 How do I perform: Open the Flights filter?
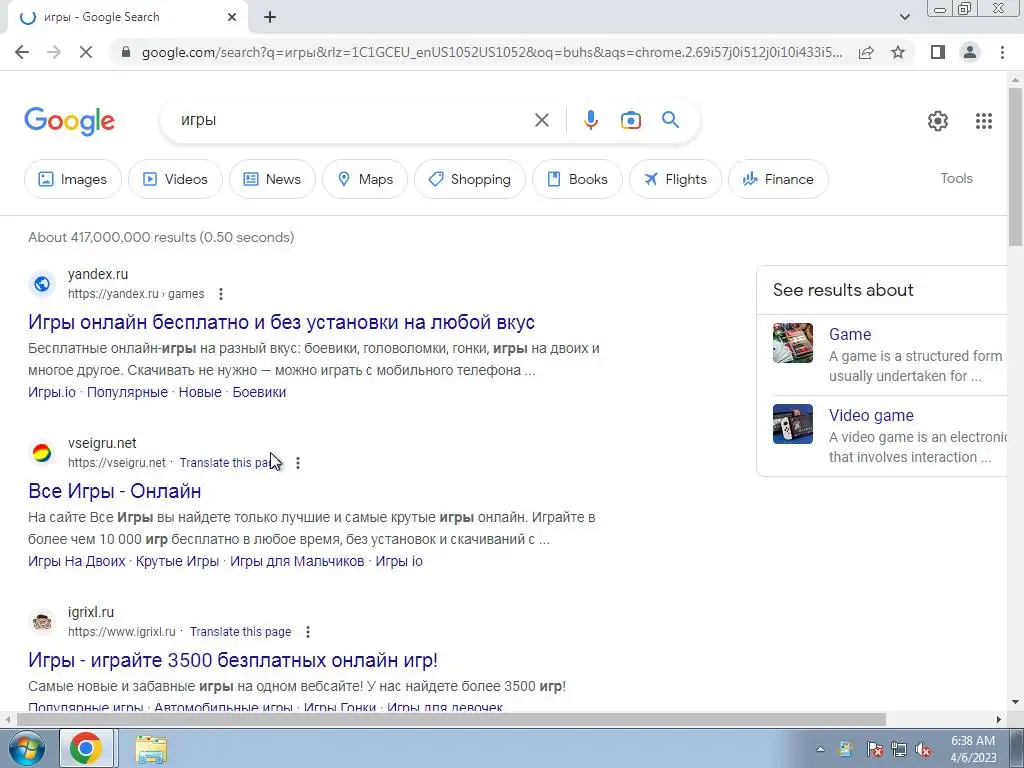(675, 179)
